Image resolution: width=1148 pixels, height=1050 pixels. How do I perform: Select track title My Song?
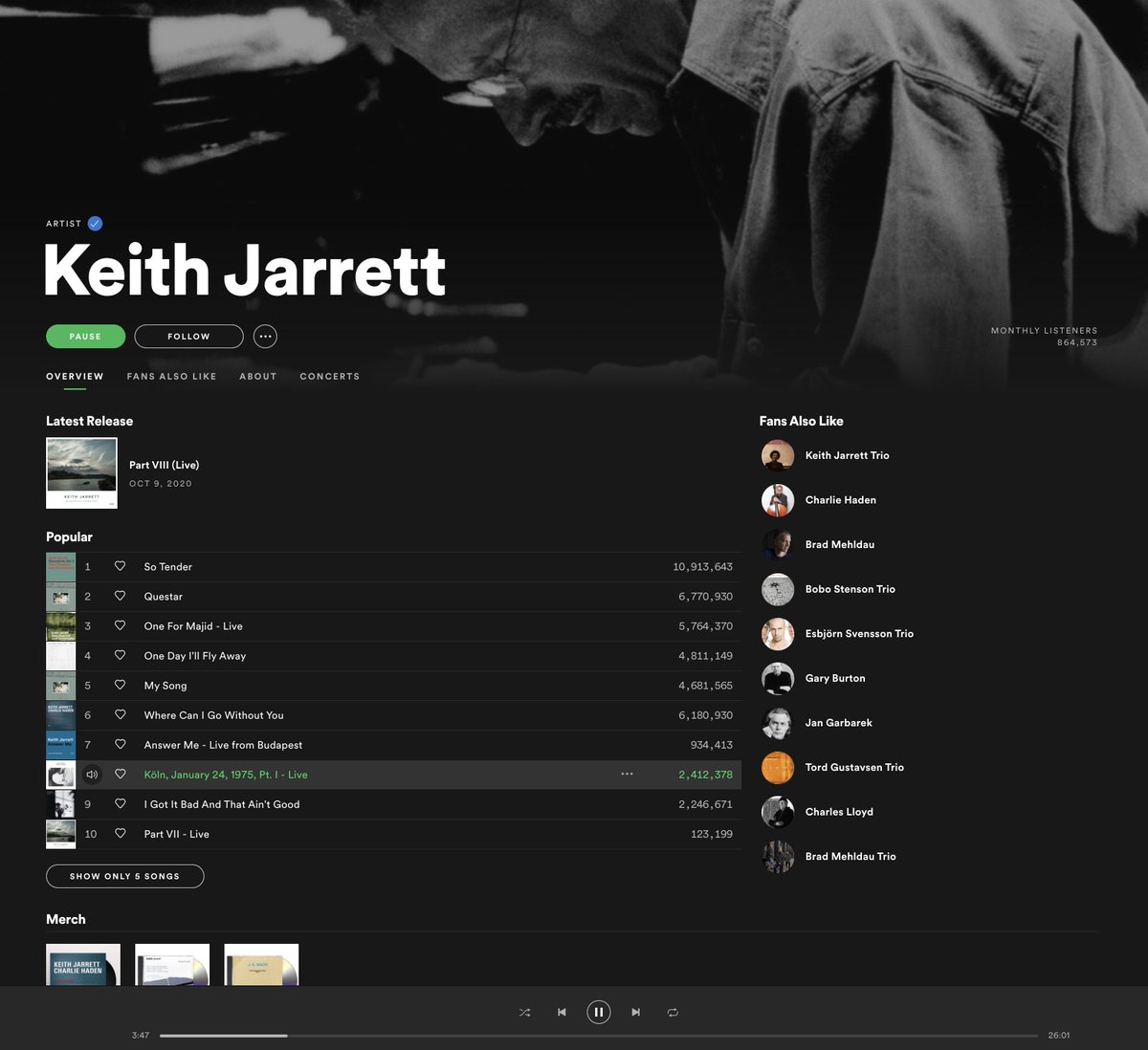(166, 686)
